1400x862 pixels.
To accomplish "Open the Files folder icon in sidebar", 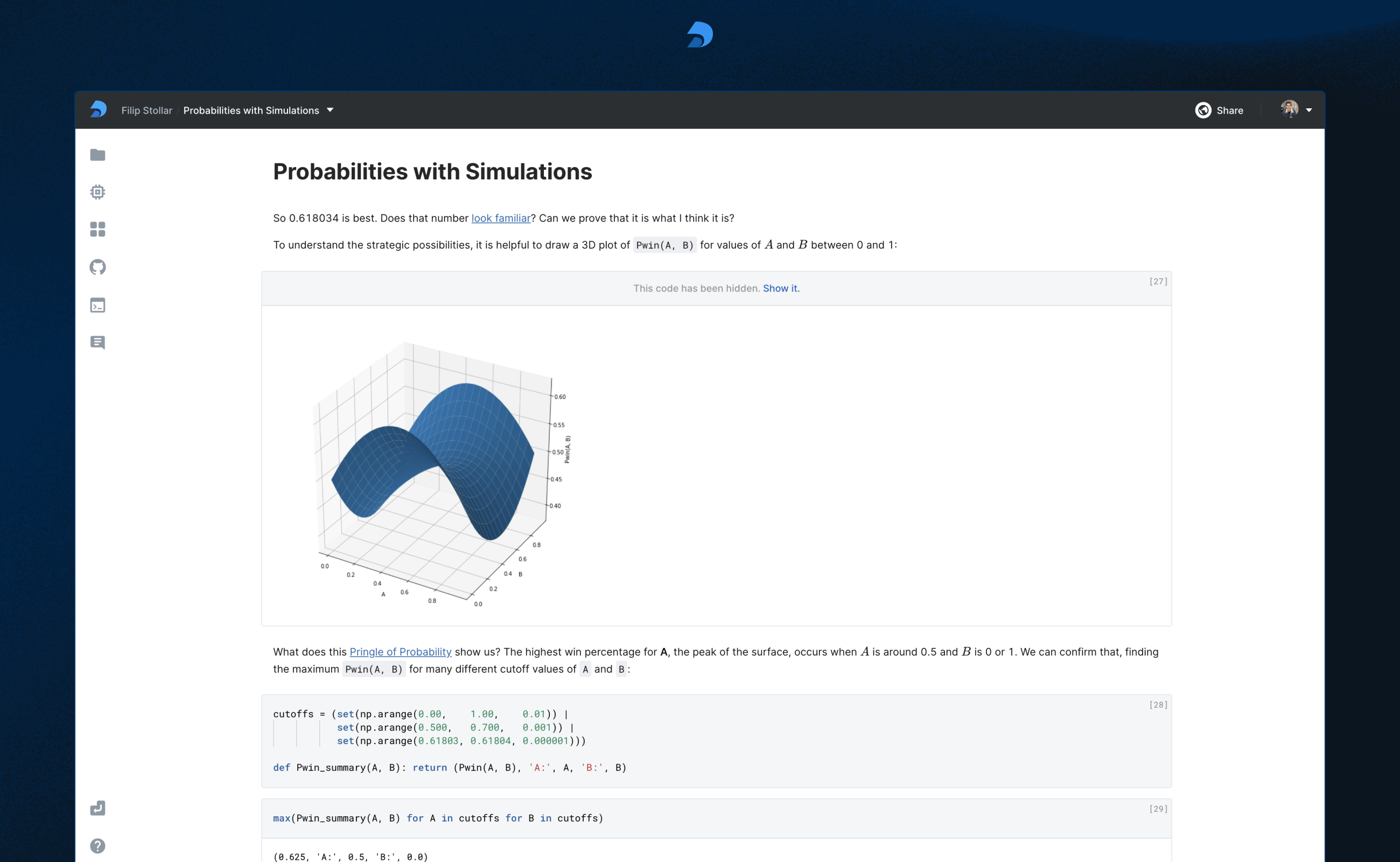I will tap(97, 155).
